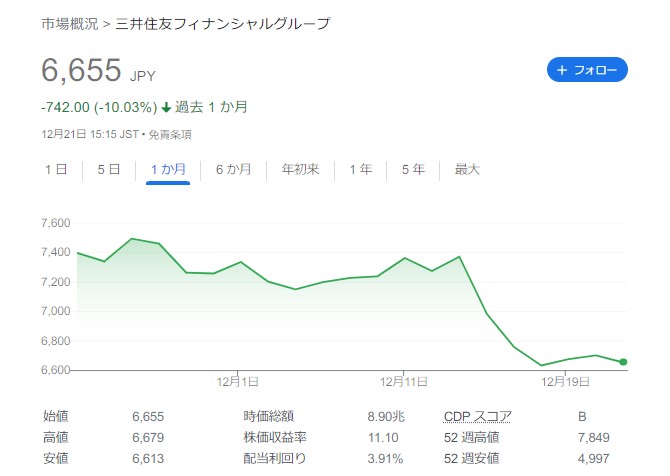Screen dimensions: 670x476
Task: Click the down arrow beside price change
Action: coord(166,108)
